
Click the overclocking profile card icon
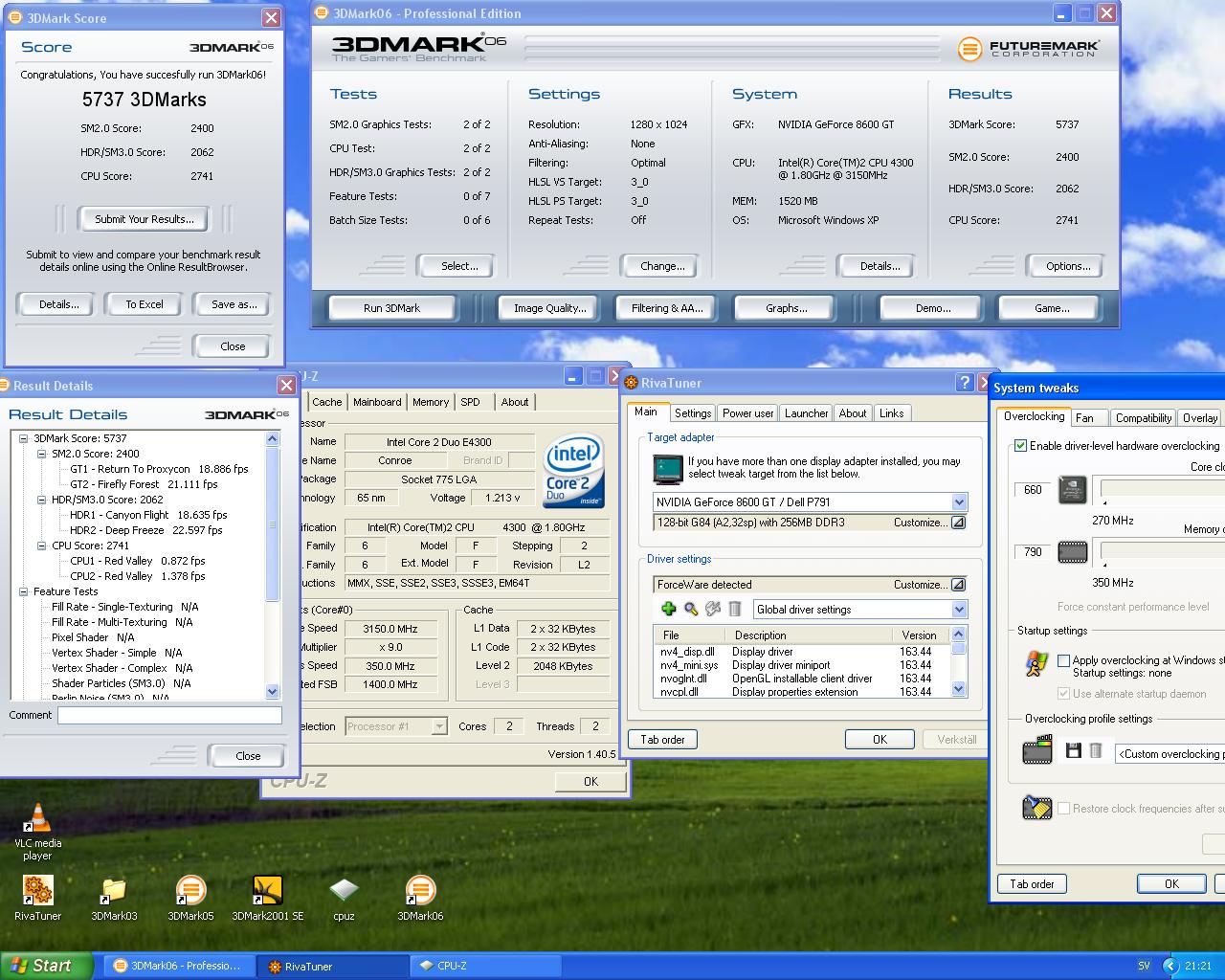(x=1037, y=750)
